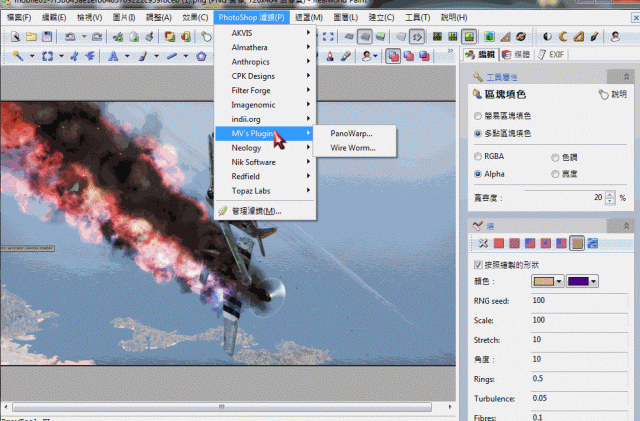This screenshot has height=421, width=640.
Task: Open the 效果(C) menu
Action: click(x=195, y=18)
